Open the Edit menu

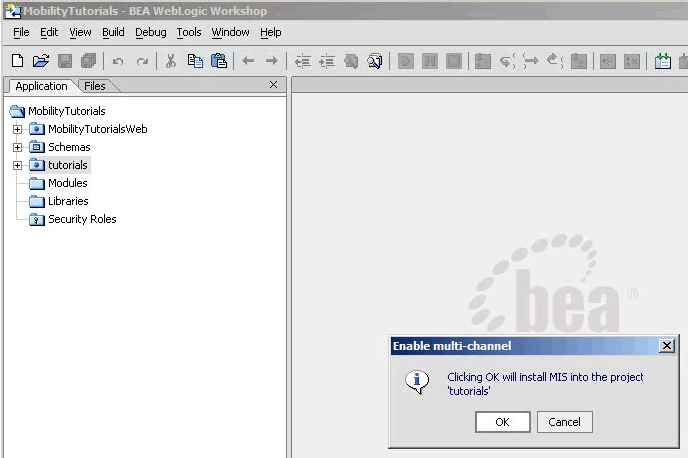coord(49,32)
